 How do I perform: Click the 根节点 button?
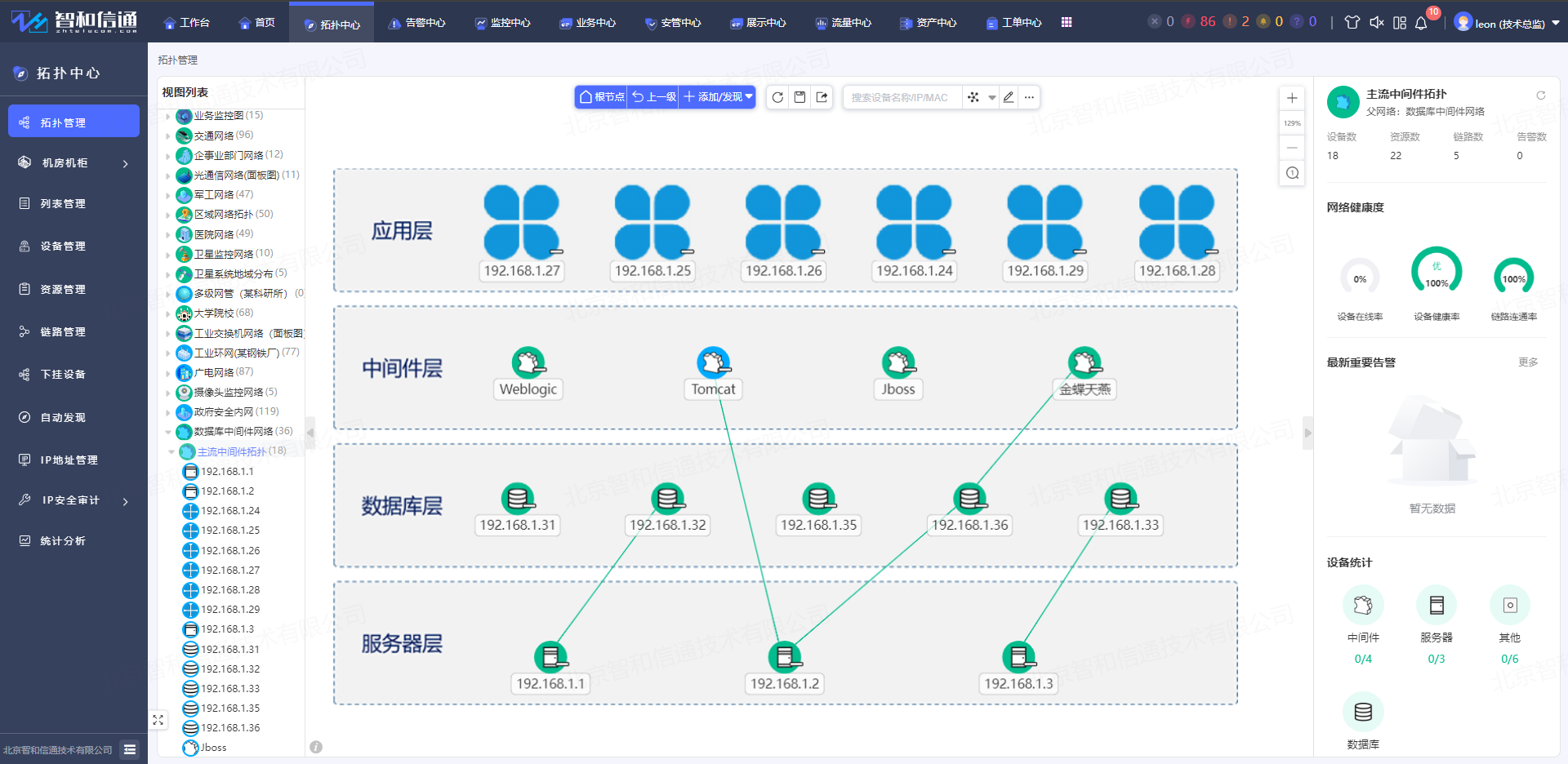click(602, 97)
